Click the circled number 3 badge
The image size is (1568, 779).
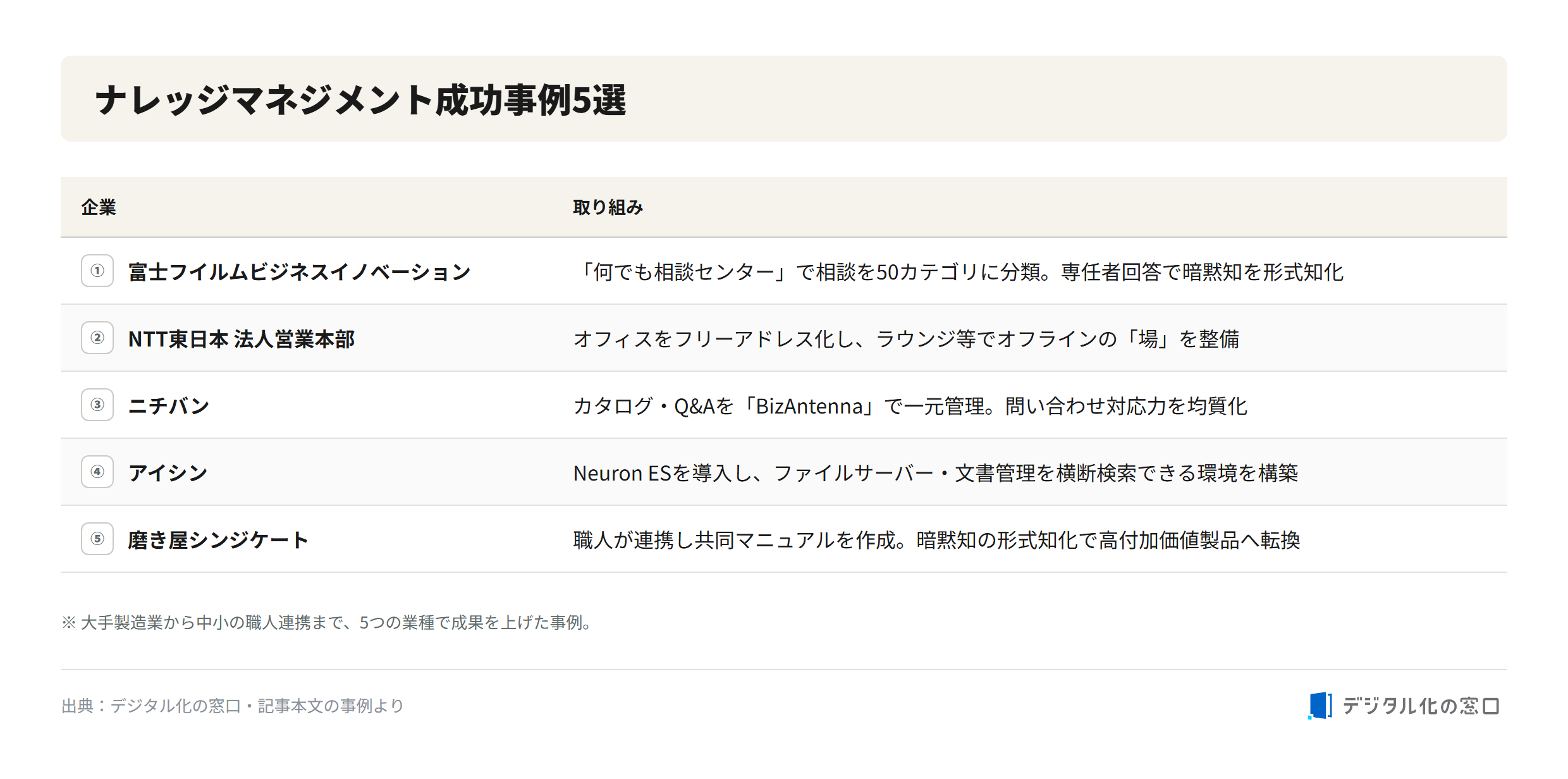(97, 405)
